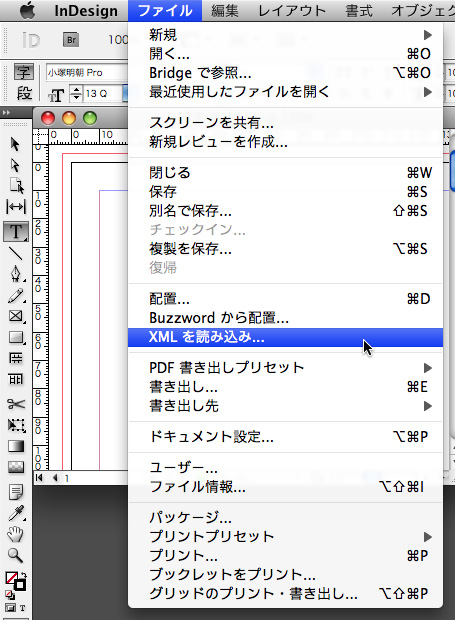Select the Selection tool arrow
Screen dimensions: 455x620
15,144
